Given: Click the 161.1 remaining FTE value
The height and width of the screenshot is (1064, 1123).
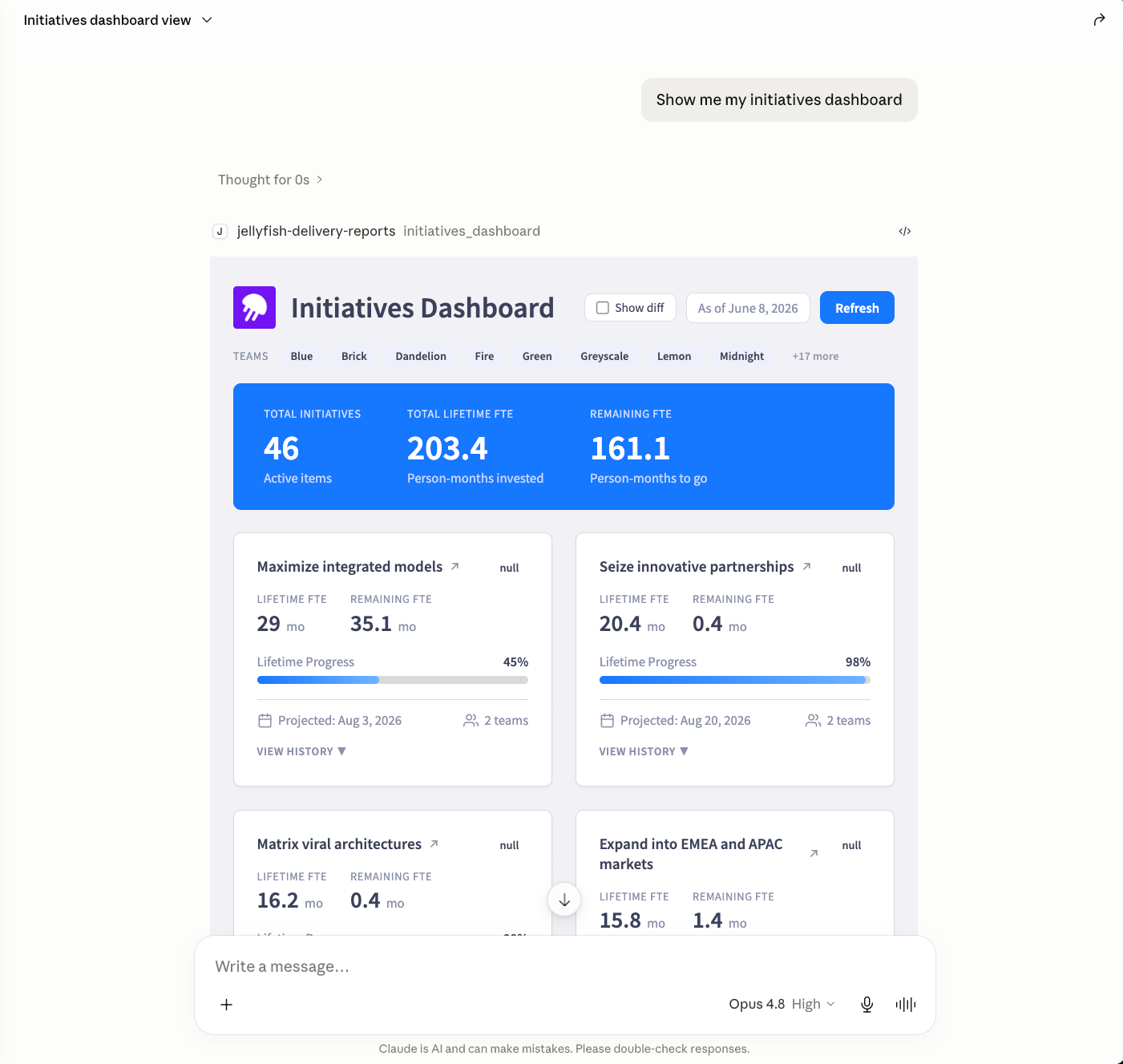Looking at the screenshot, I should [x=630, y=448].
